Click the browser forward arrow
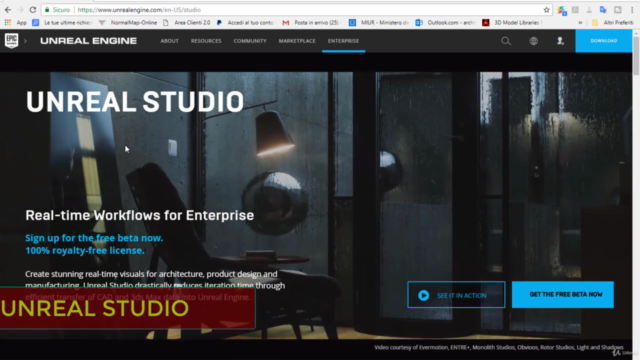Image resolution: width=640 pixels, height=360 pixels. tap(20, 10)
